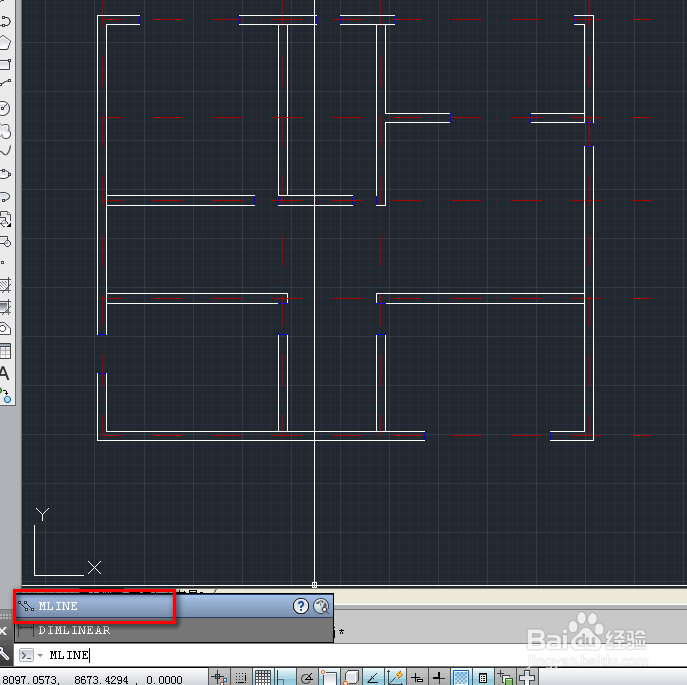Toggle Dynamic UCS in status bar

(x=395, y=678)
